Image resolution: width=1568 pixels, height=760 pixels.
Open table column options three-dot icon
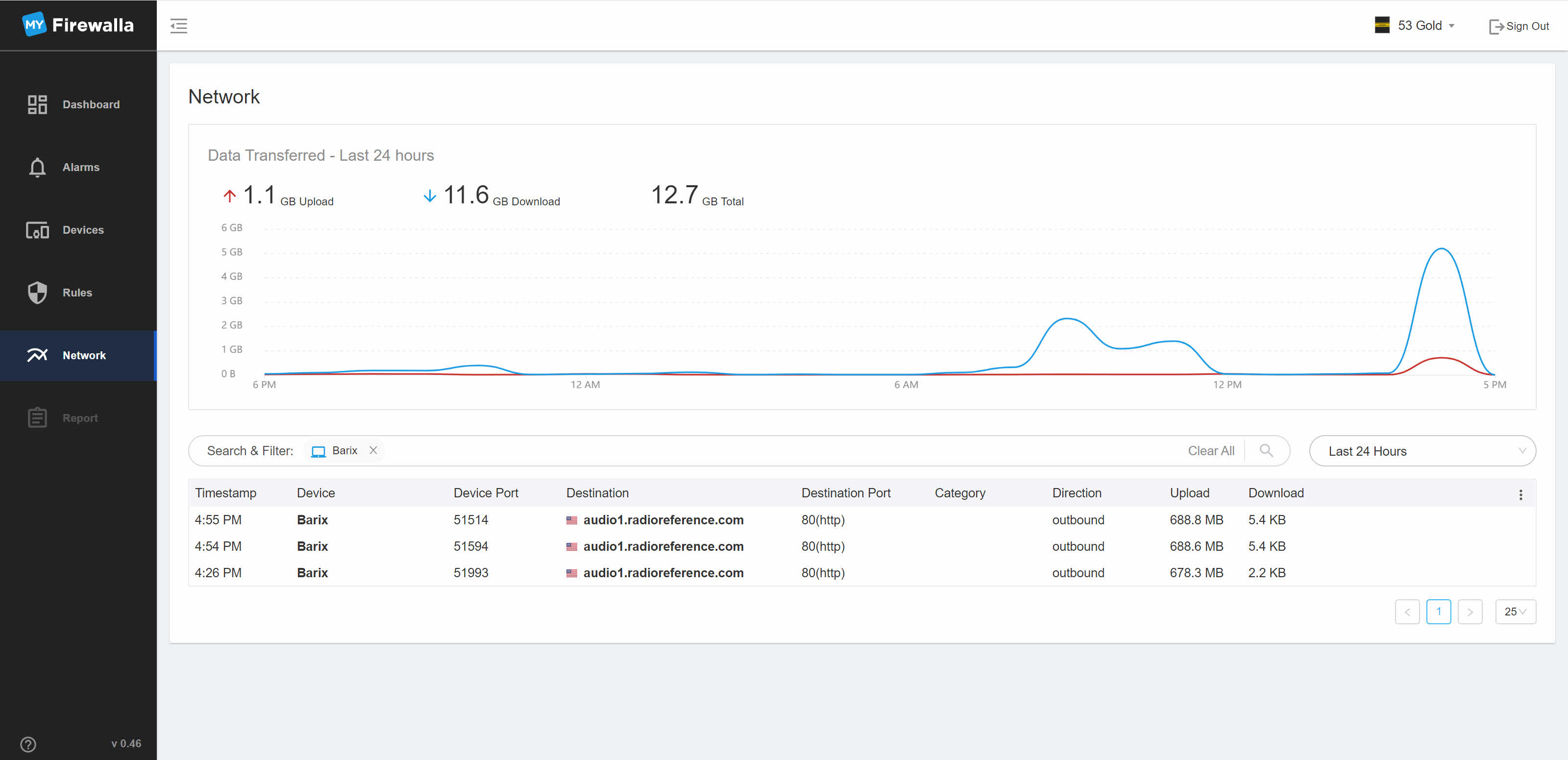pyautogui.click(x=1520, y=495)
